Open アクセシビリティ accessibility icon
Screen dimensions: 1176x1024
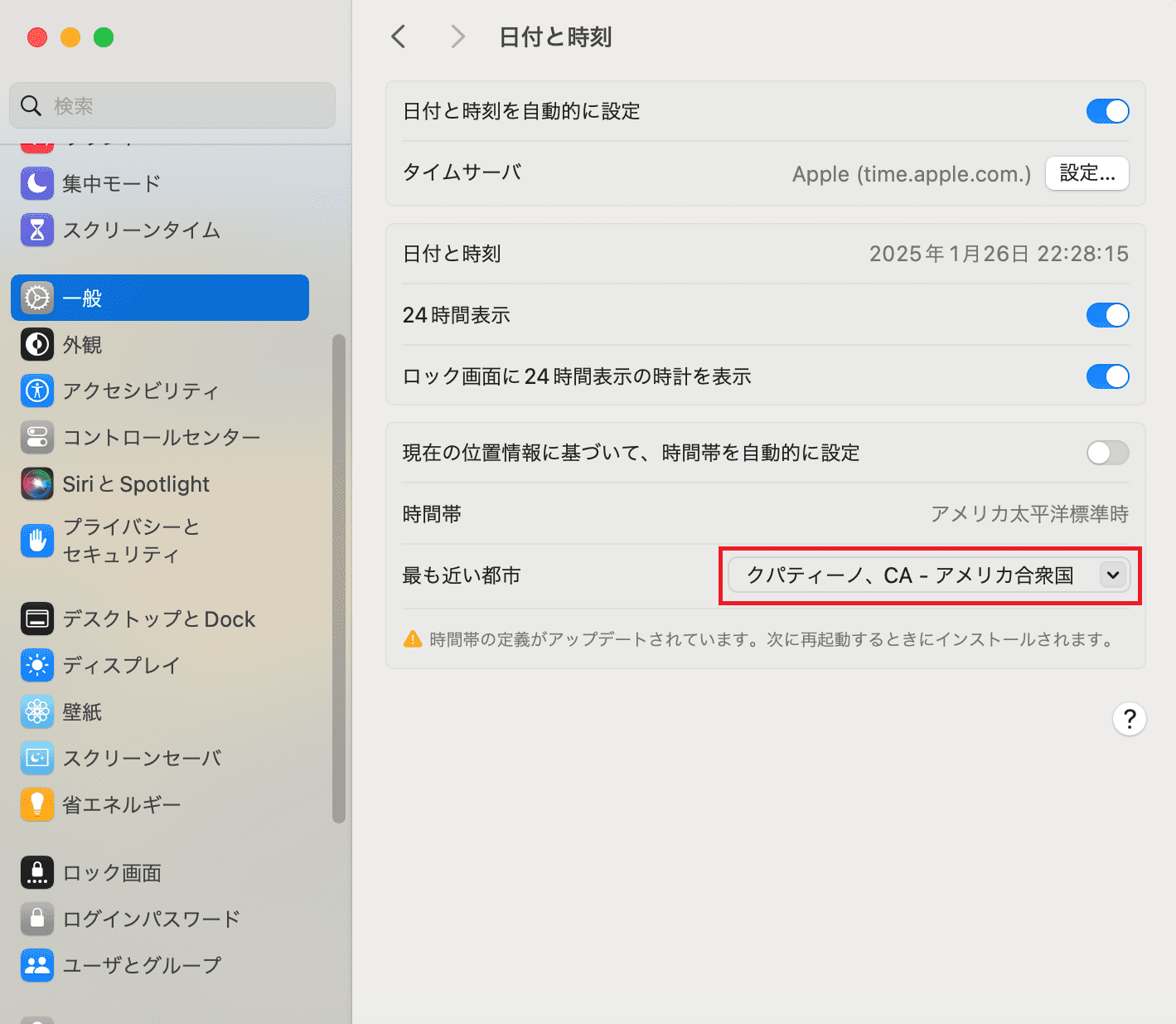[37, 391]
